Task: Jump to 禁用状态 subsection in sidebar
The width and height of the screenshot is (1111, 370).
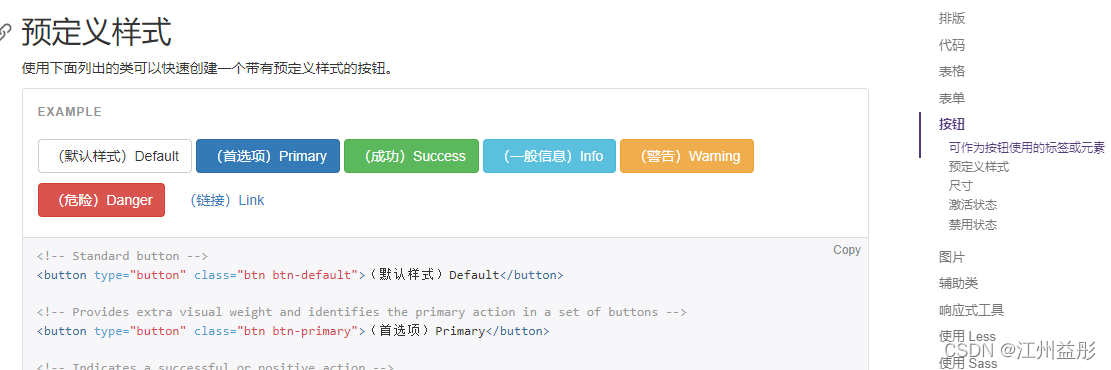Action: click(x=973, y=225)
